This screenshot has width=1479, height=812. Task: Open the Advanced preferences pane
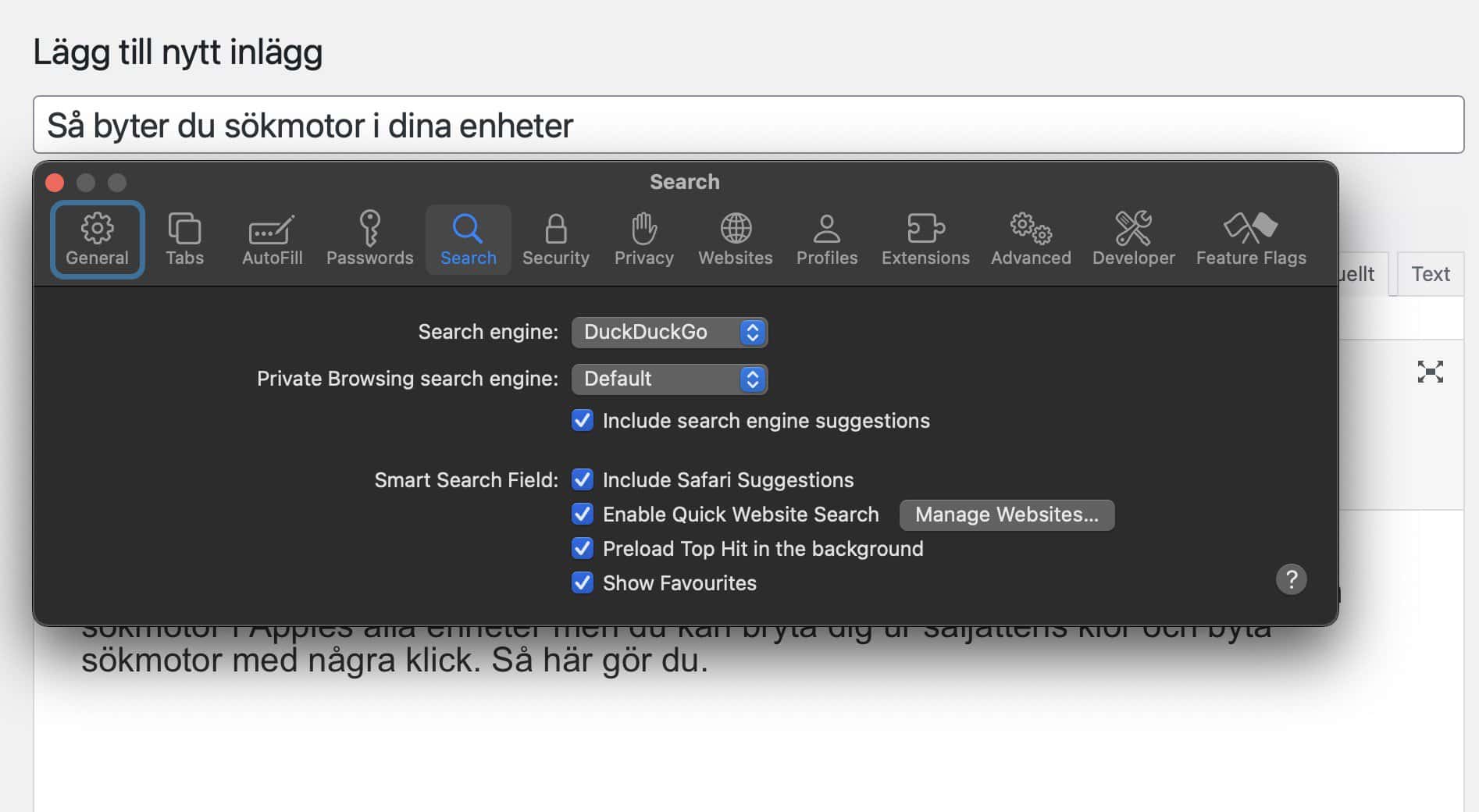[1031, 240]
